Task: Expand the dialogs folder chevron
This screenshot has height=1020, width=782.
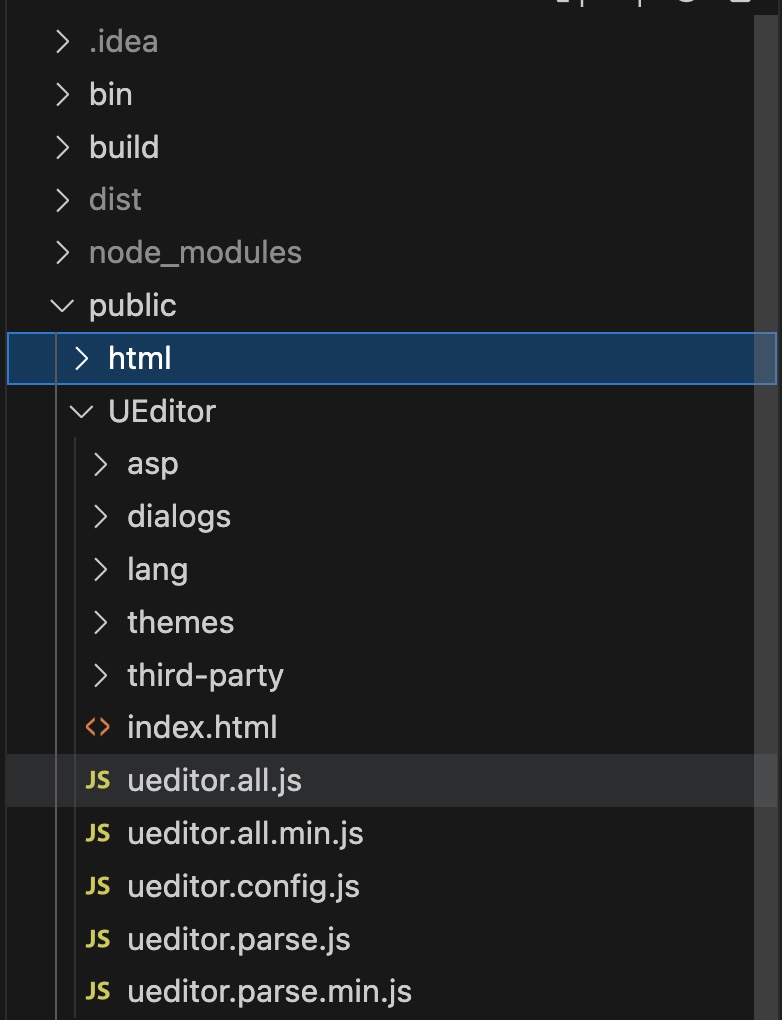Action: 100,517
